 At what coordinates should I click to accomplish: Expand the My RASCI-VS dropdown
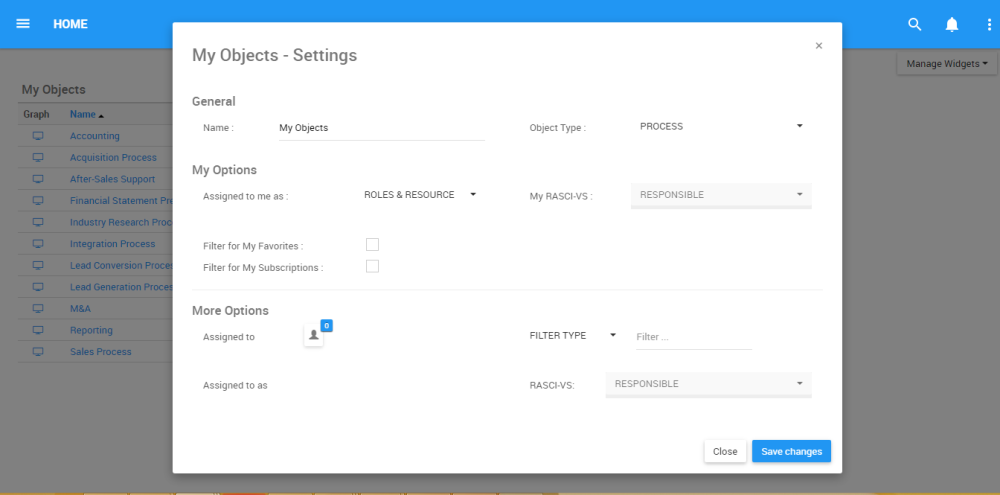pyautogui.click(x=721, y=195)
